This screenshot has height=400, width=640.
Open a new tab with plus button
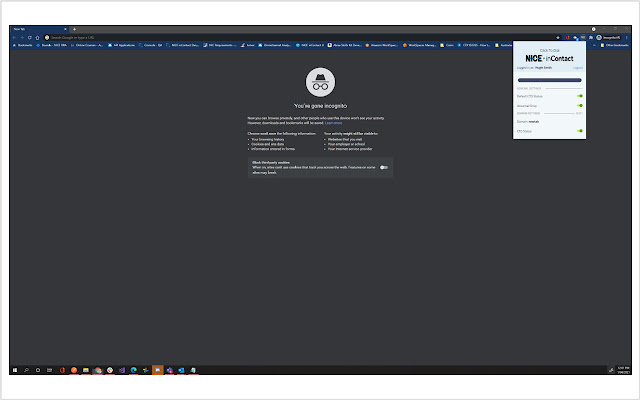pos(74,29)
